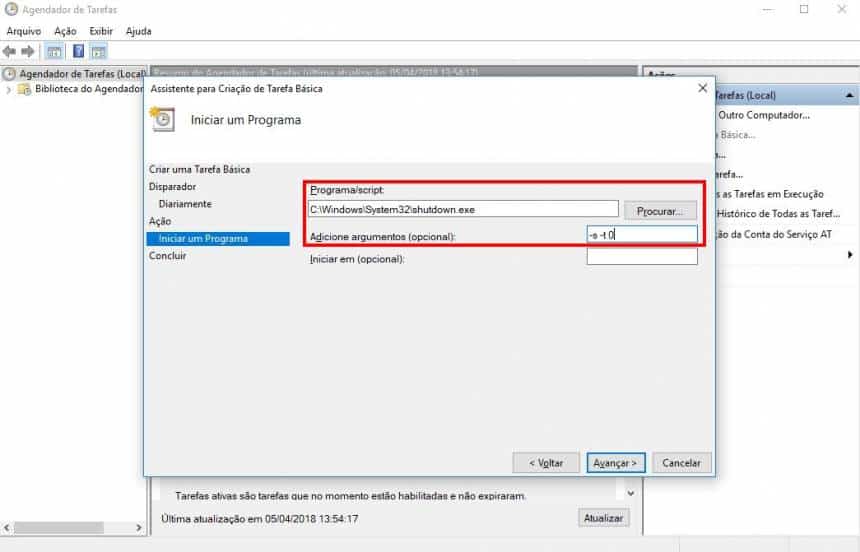Screen dimensions: 860x552
Task: Click the Iniciar em (opcional) field
Action: coord(642,257)
